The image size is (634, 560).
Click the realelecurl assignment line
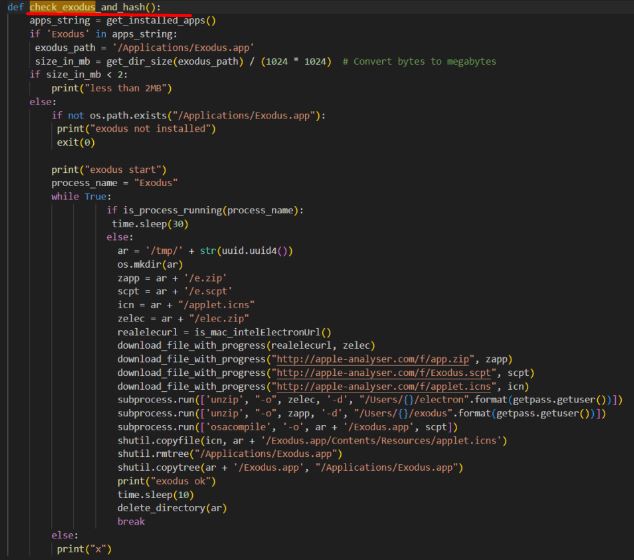click(224, 332)
